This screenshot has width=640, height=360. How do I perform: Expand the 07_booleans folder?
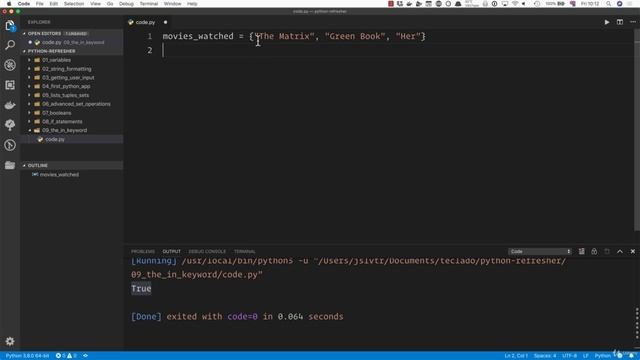(x=56, y=113)
